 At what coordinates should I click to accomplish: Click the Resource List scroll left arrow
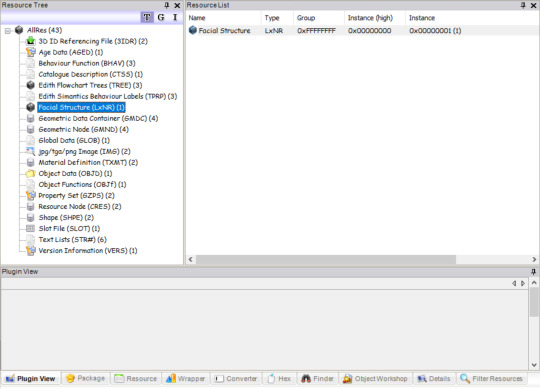coord(190,259)
